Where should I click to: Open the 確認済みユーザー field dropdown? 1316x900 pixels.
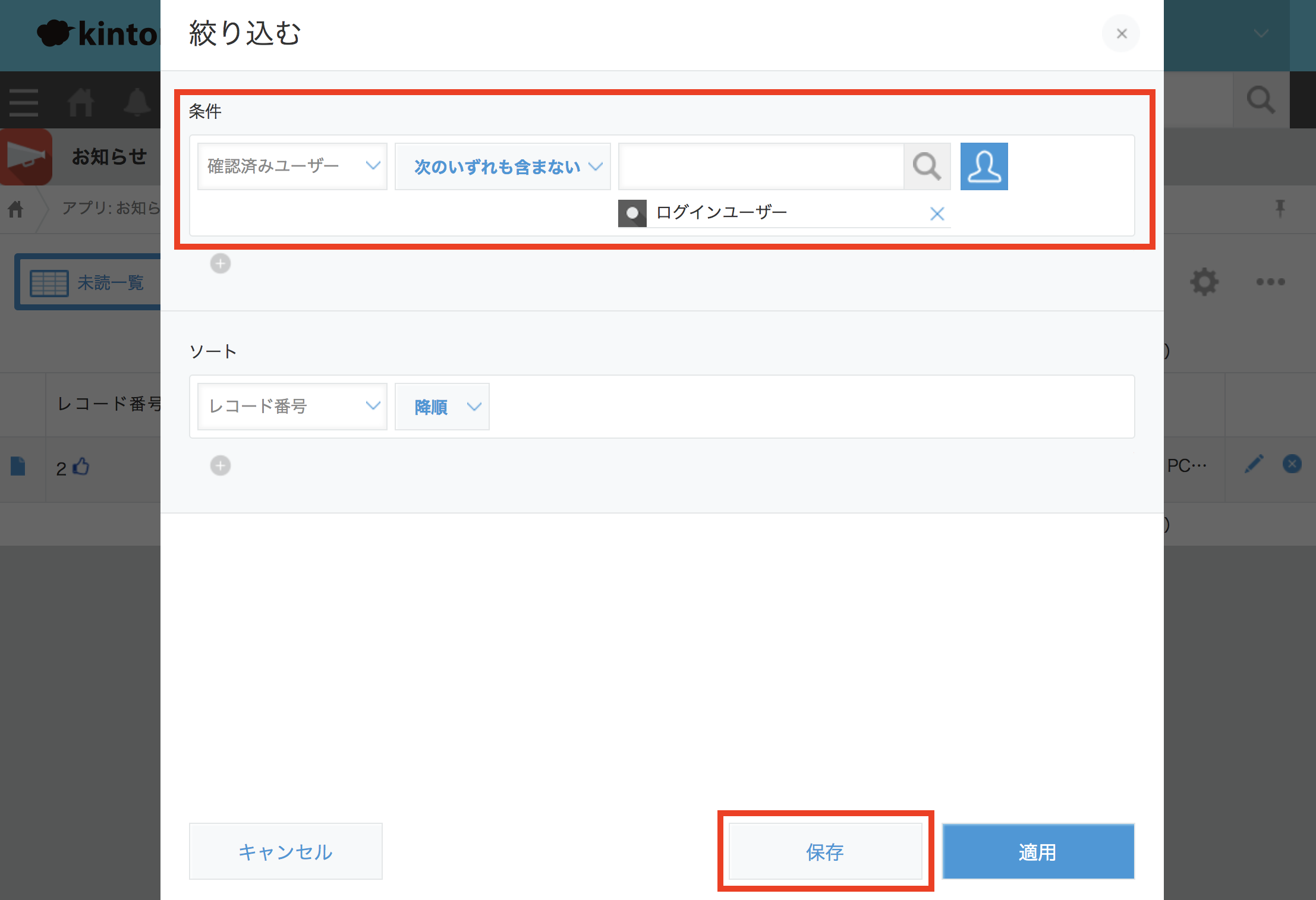[x=292, y=166]
